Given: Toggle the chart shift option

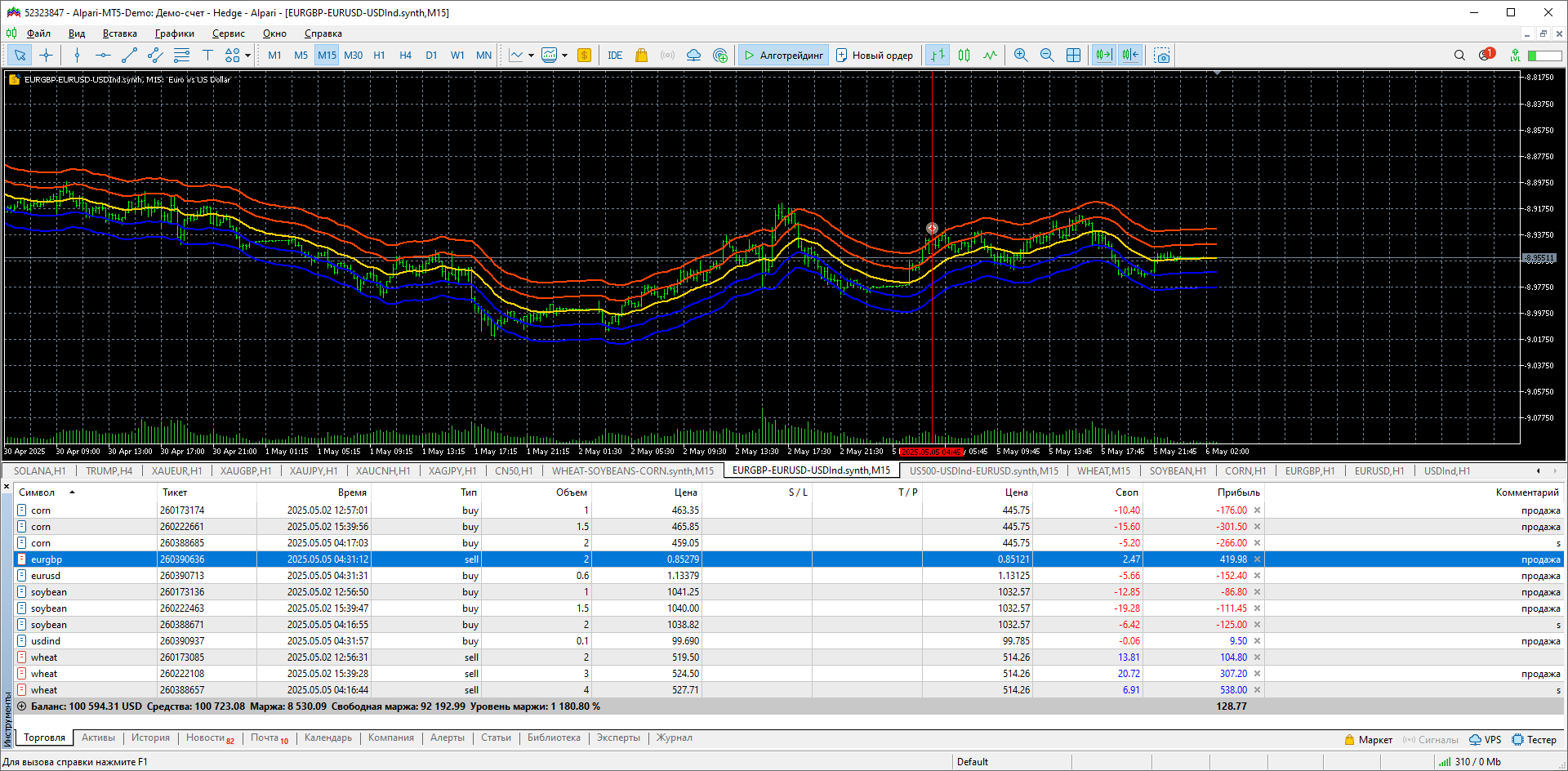Looking at the screenshot, I should 1130,56.
